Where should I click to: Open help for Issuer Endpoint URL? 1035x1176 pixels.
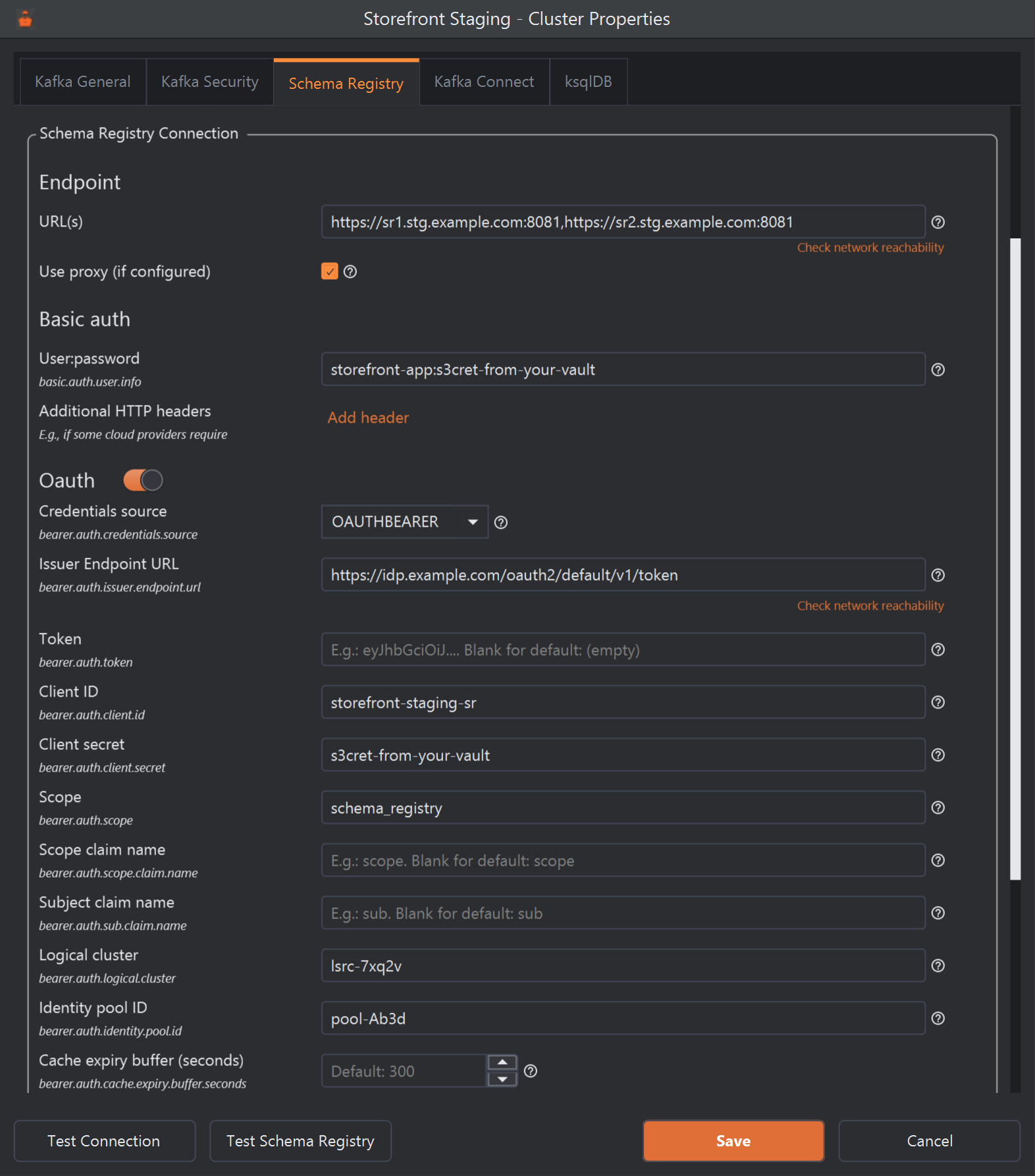938,575
